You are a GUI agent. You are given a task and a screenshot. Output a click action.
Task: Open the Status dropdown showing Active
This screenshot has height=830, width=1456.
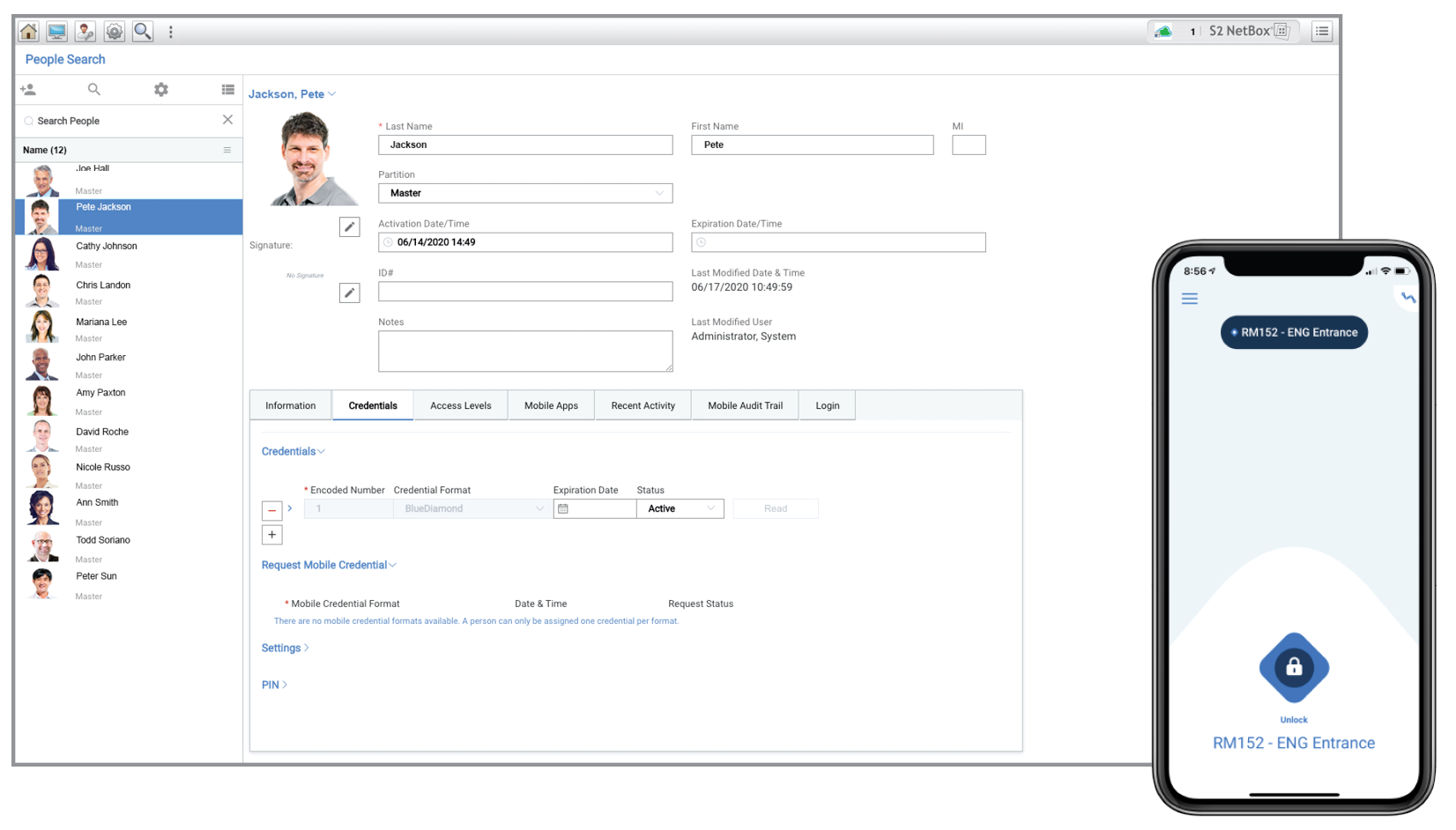[x=680, y=508]
